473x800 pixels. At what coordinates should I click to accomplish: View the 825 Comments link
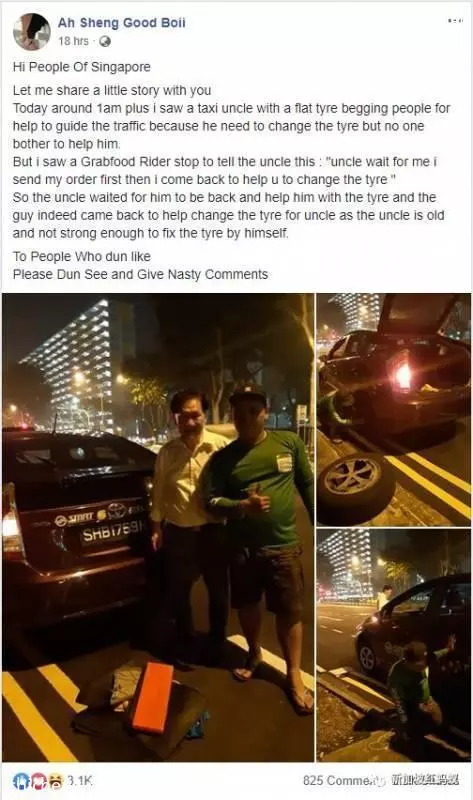338,781
